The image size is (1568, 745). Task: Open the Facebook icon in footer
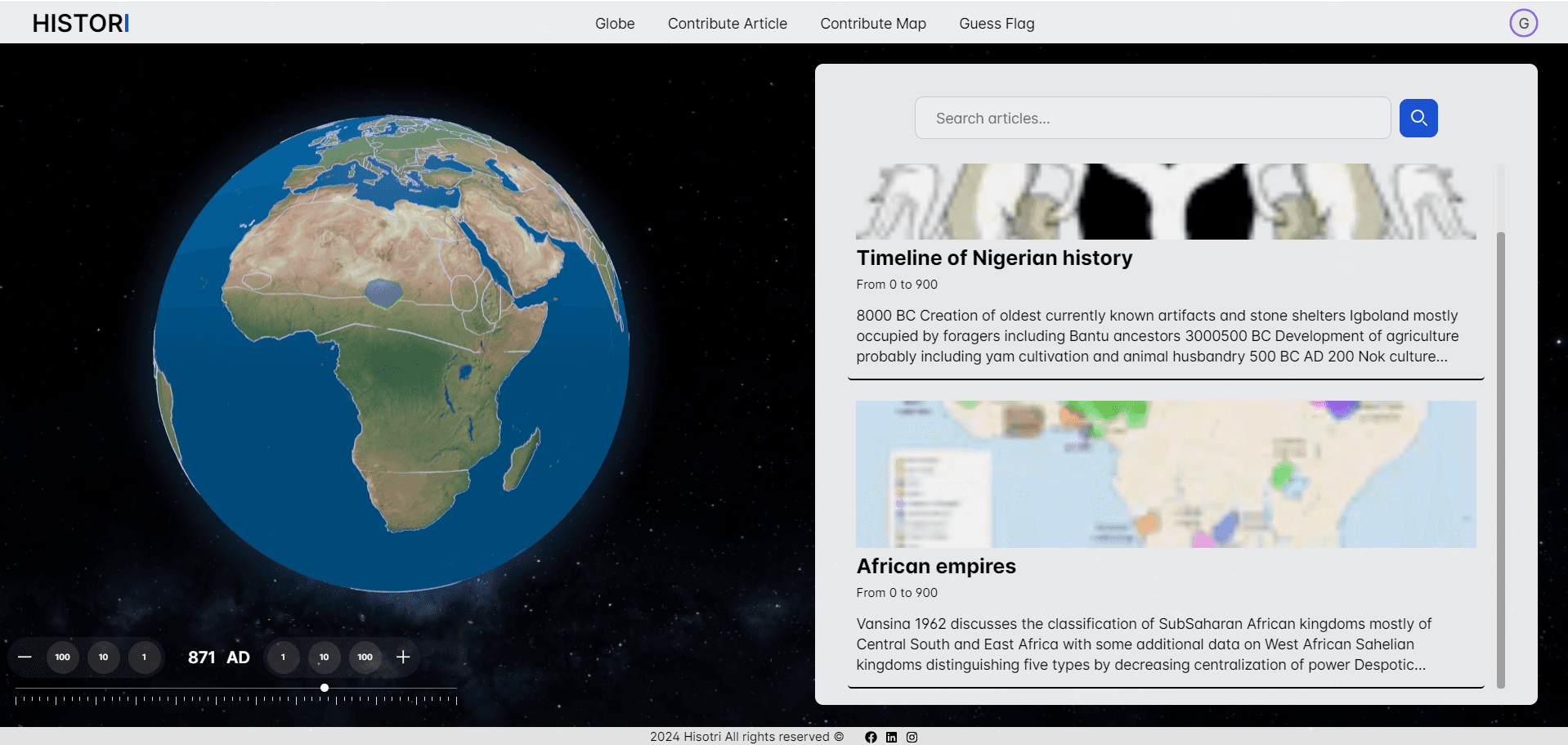(871, 737)
